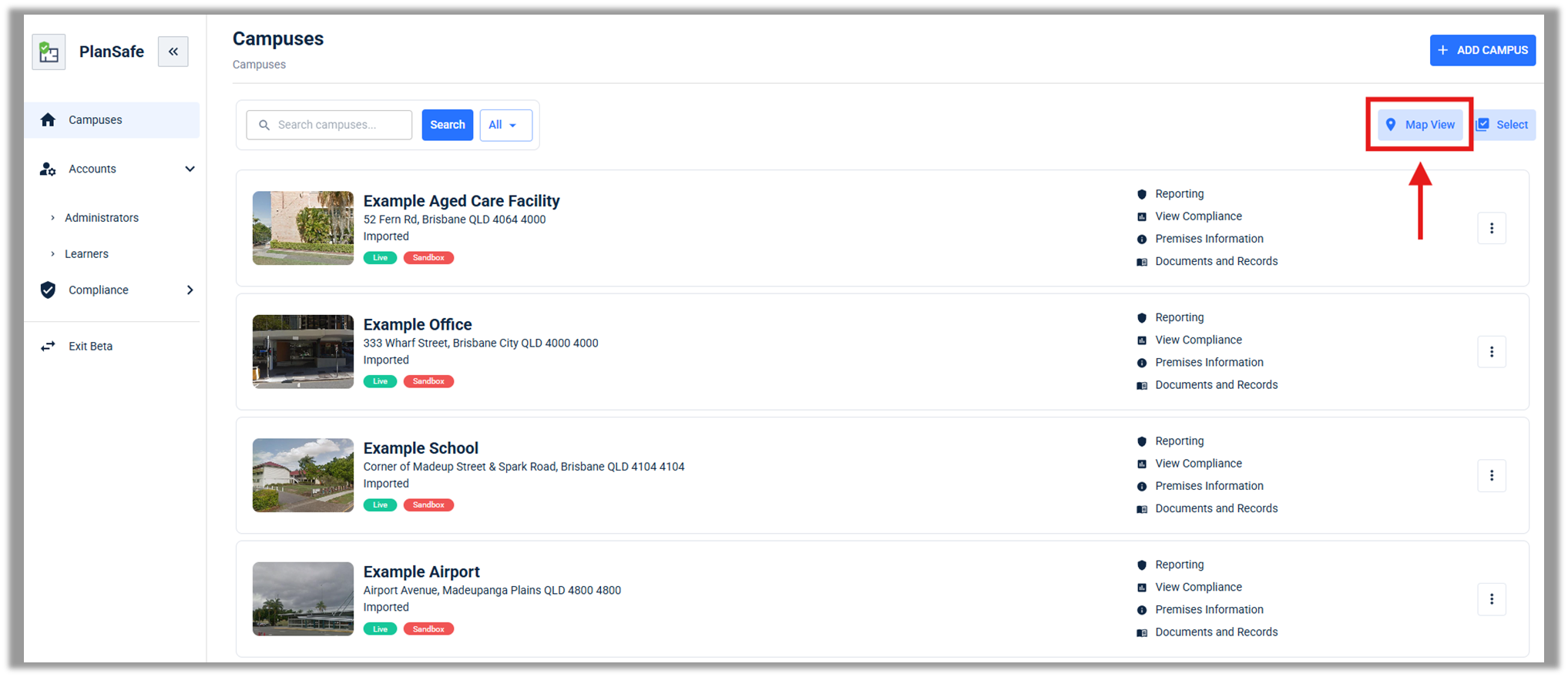
Task: Open the Map View
Action: pos(1420,125)
